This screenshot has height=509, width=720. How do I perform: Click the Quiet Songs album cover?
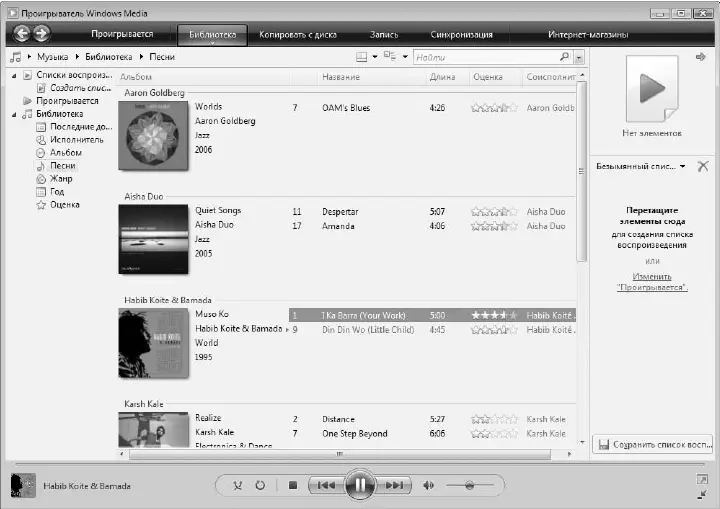153,239
